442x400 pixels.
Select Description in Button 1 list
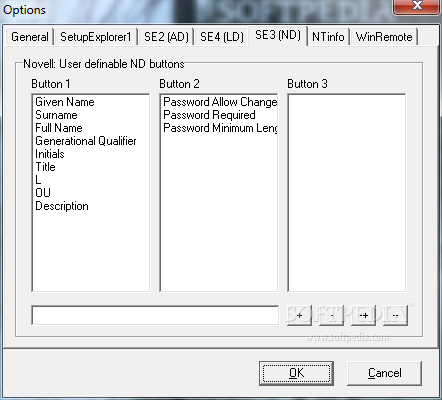[x=62, y=206]
